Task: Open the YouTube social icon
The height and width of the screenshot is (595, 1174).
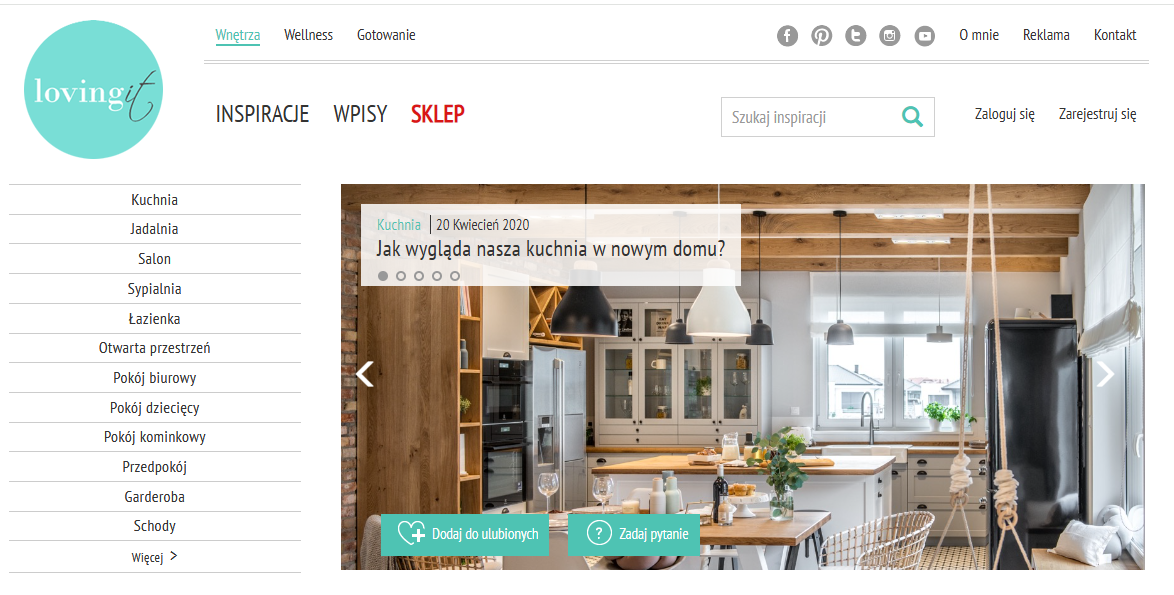Action: (925, 35)
